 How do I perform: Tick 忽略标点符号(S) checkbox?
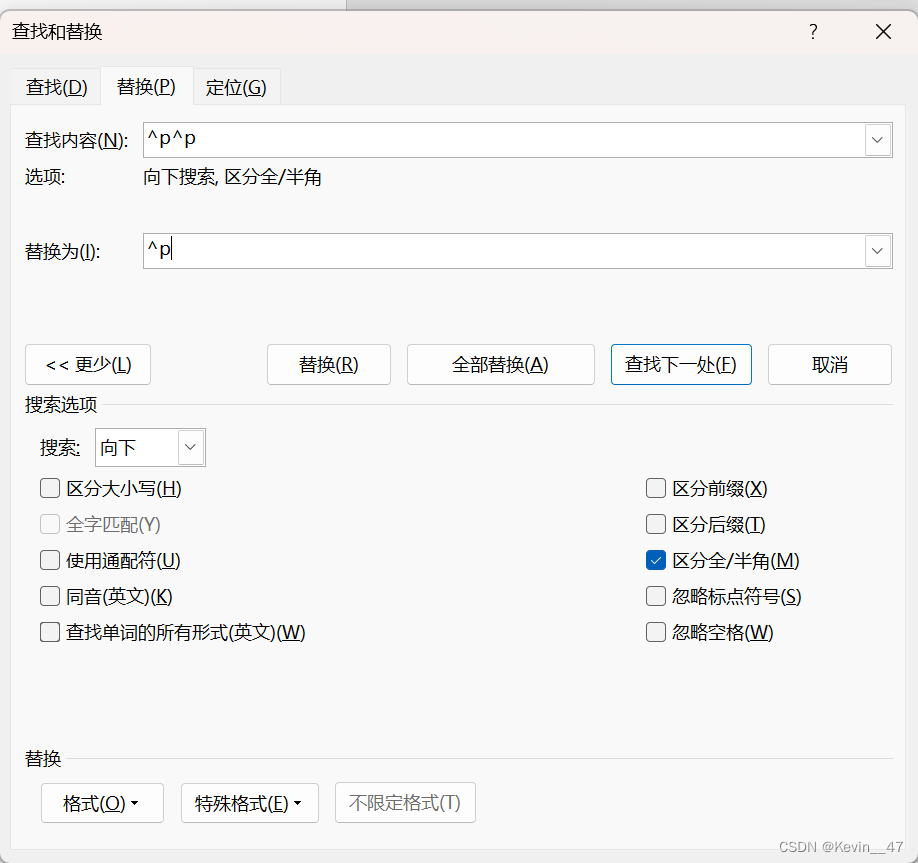tap(656, 597)
